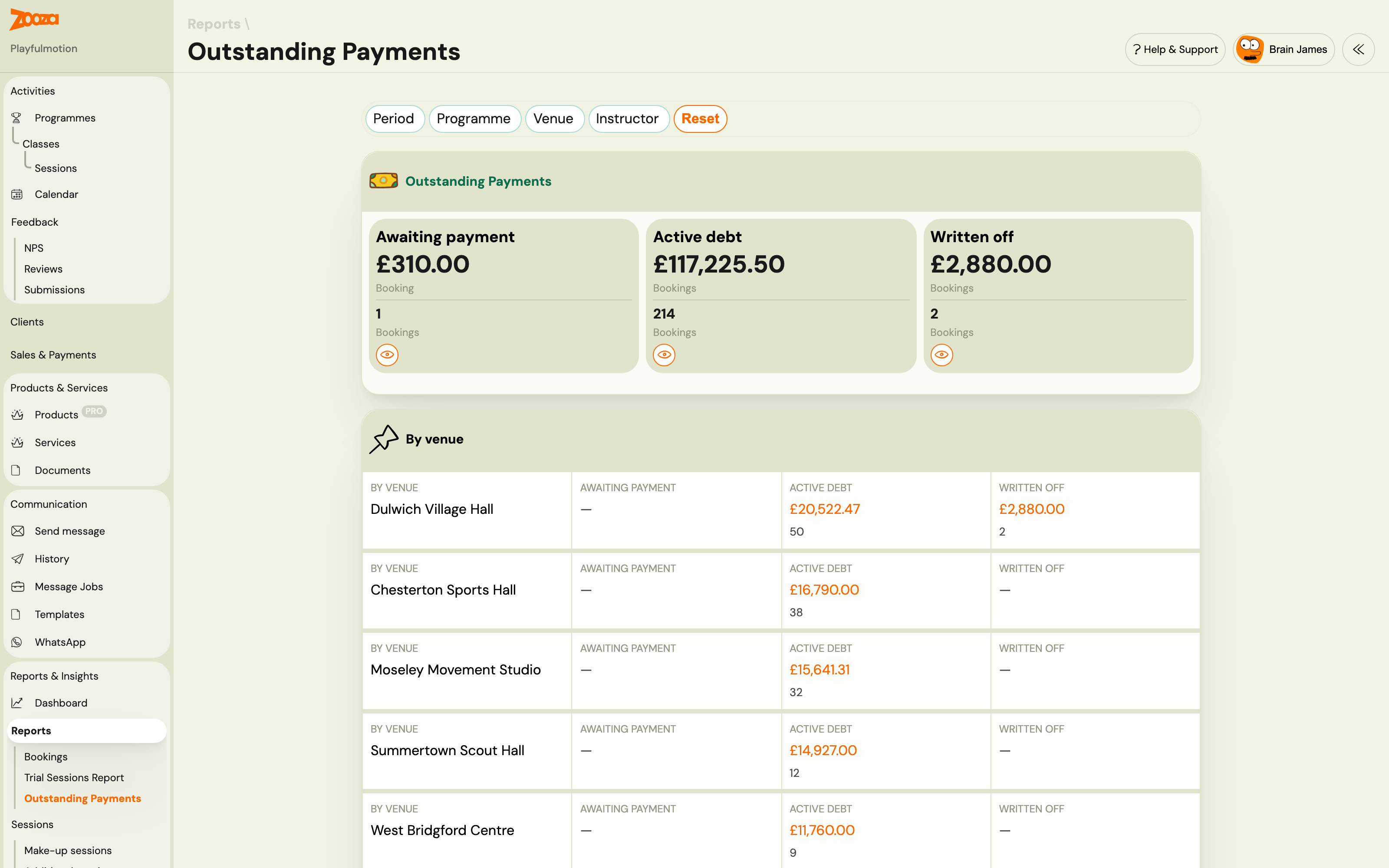Click the Send message envelope icon
The height and width of the screenshot is (868, 1389).
[18, 531]
